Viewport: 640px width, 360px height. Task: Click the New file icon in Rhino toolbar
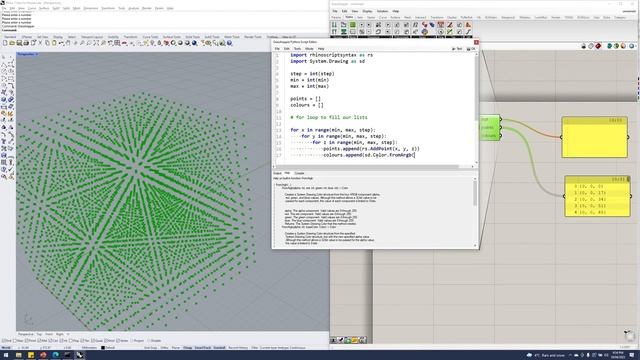click(5, 43)
